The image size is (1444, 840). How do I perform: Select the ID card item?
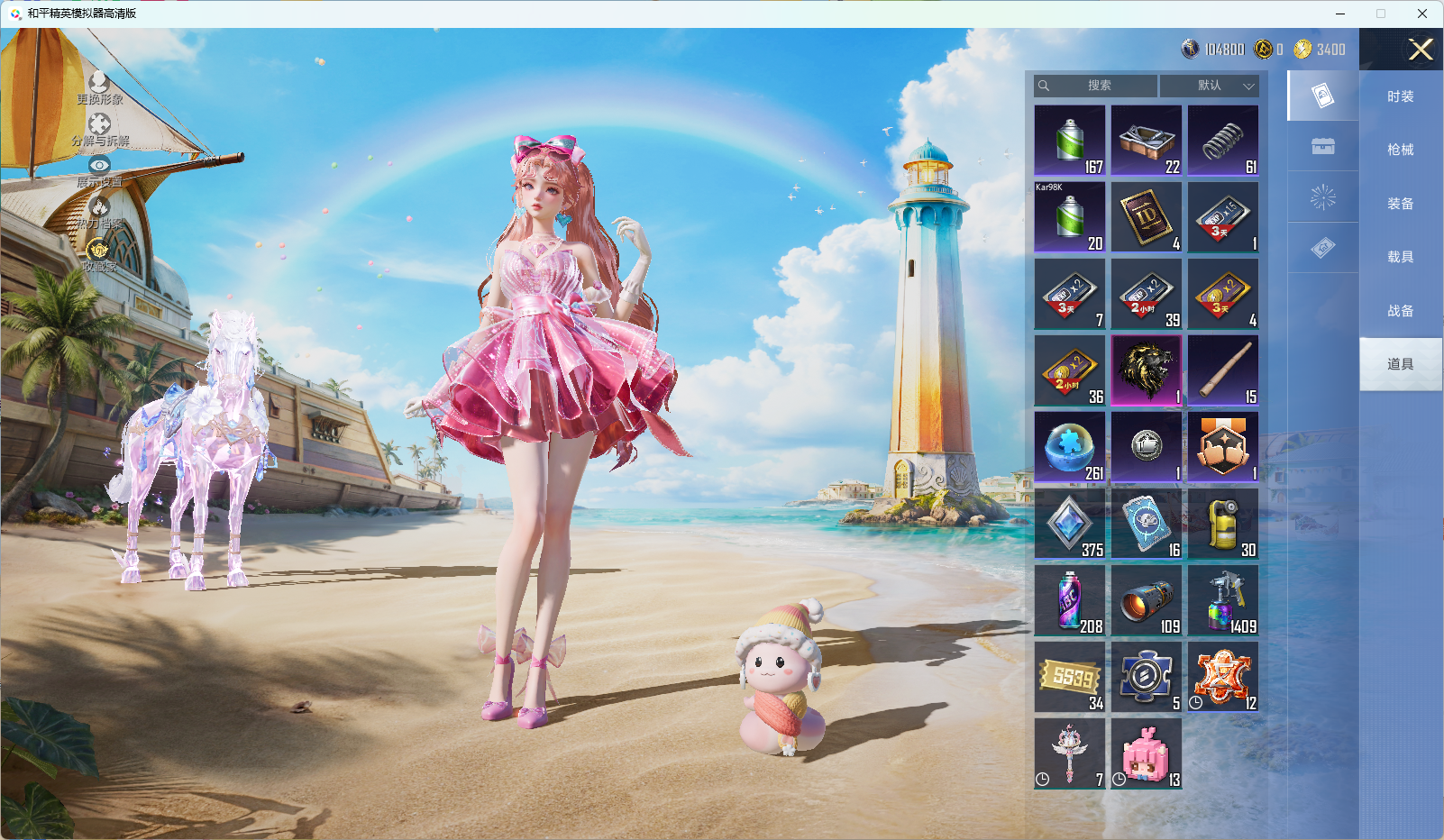point(1147,217)
